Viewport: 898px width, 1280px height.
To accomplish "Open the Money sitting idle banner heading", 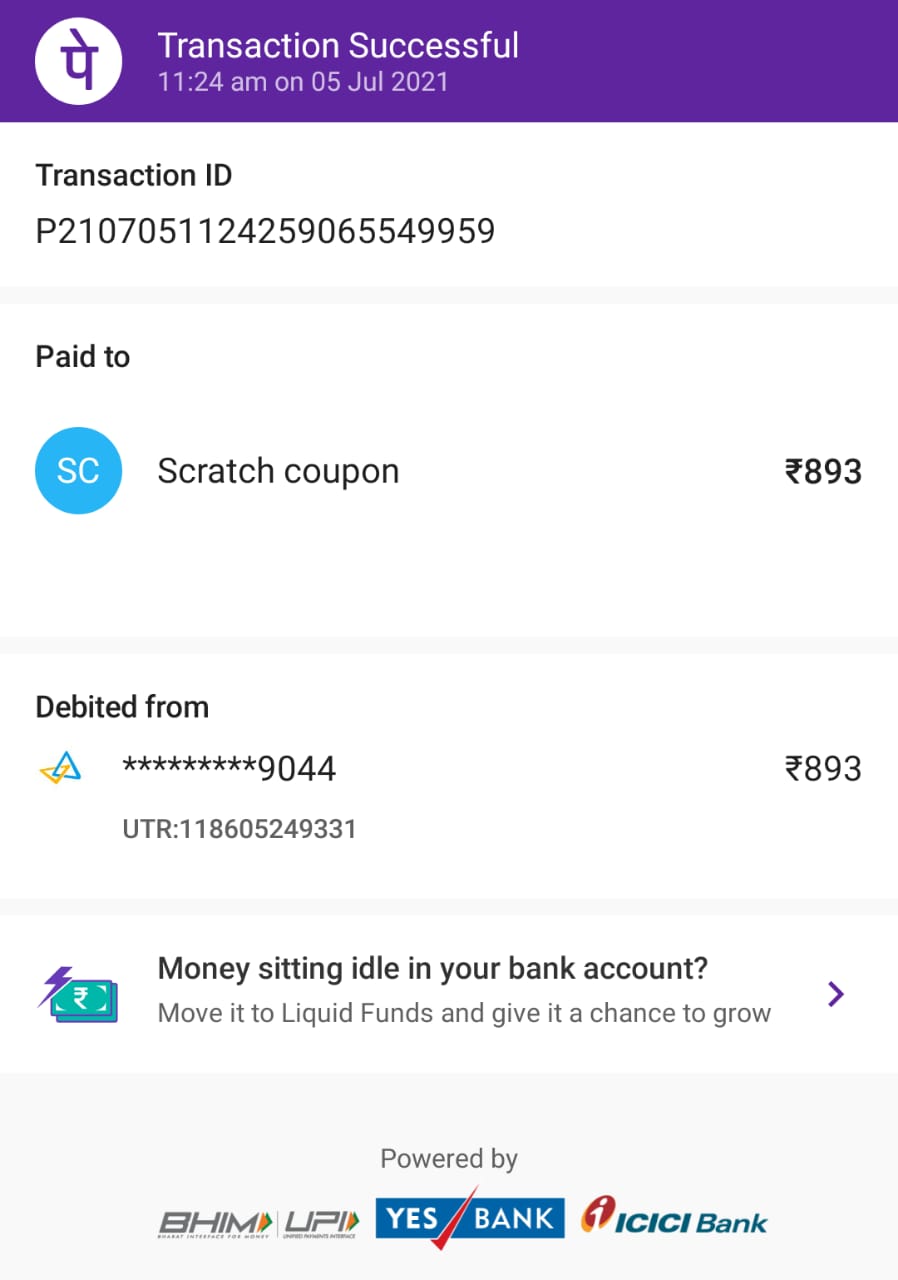I will click(433, 968).
